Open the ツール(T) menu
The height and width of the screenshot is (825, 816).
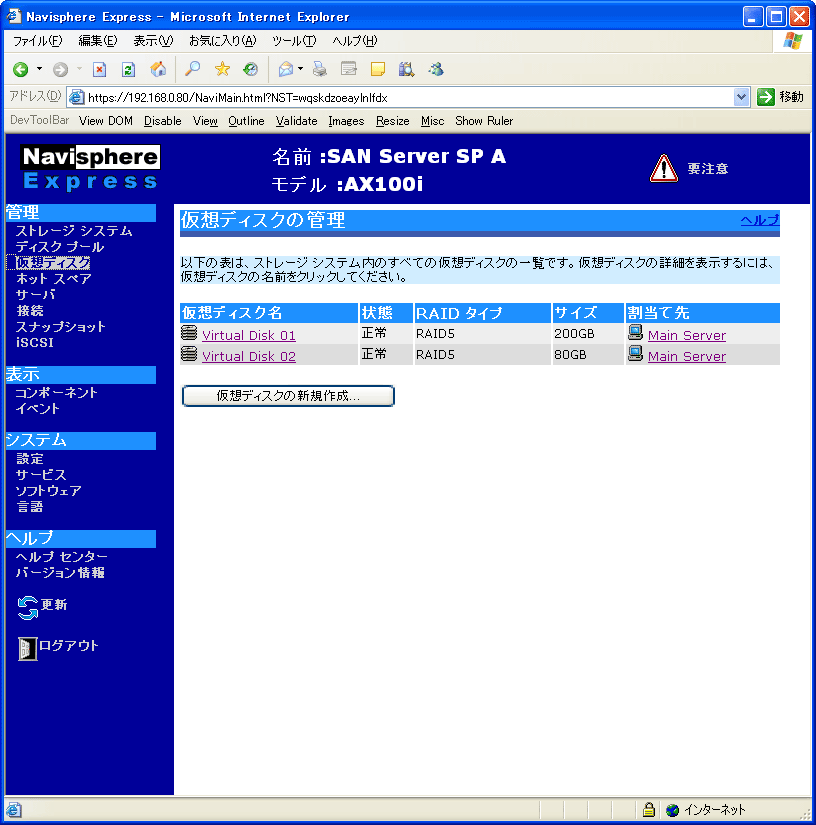tap(293, 41)
